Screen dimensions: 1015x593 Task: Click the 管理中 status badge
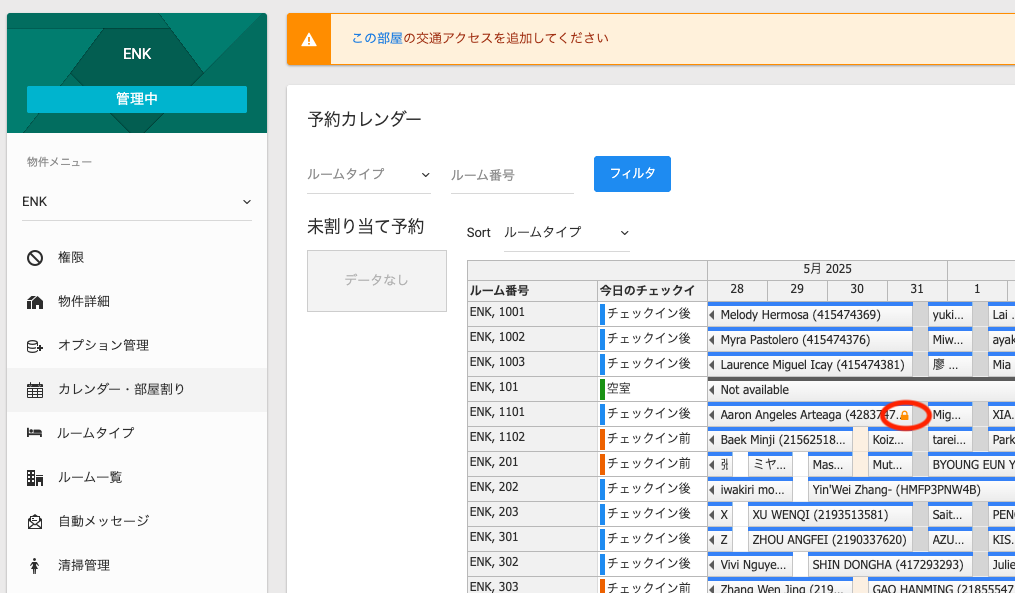pos(137,99)
